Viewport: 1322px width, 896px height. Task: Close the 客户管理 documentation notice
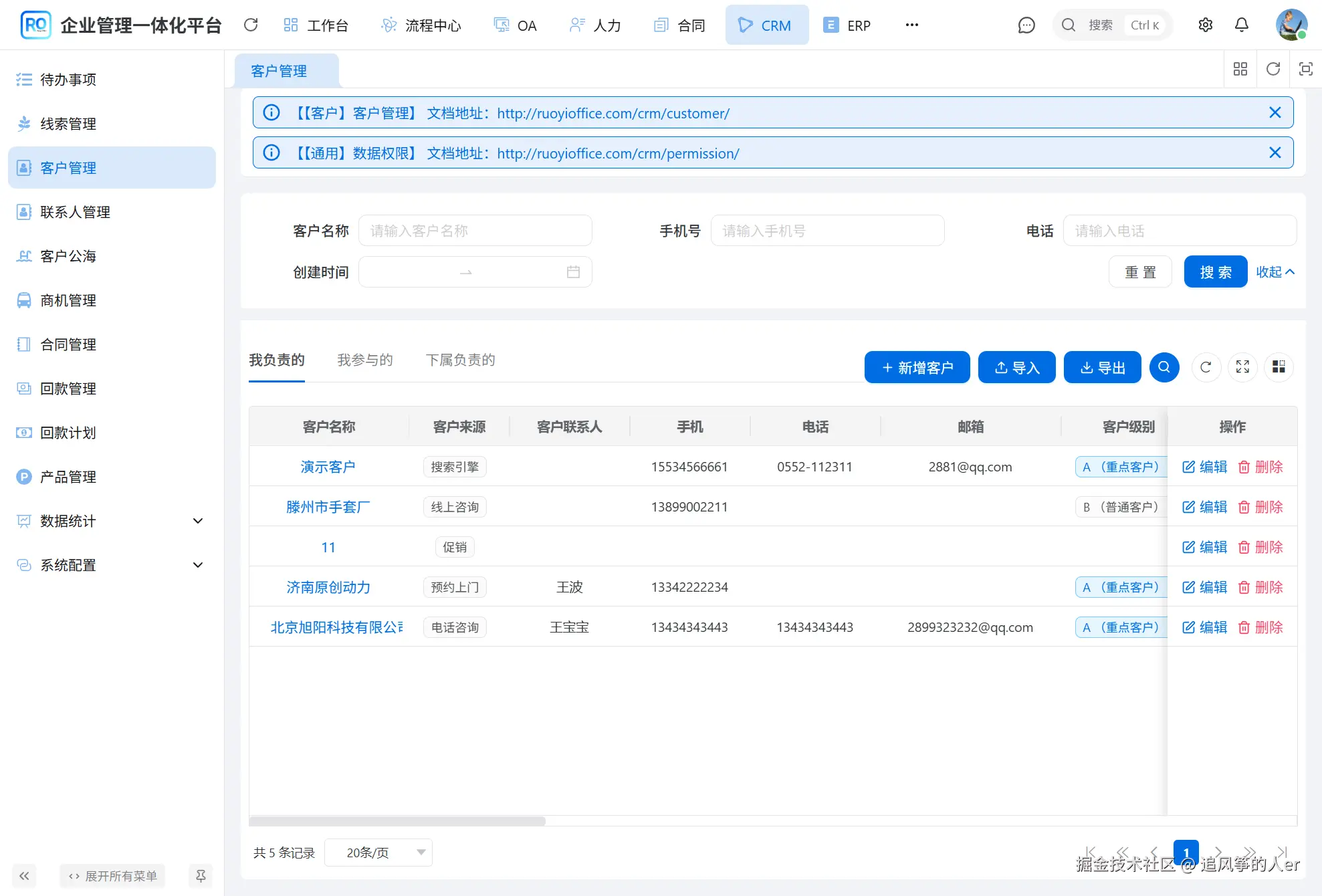coord(1275,113)
